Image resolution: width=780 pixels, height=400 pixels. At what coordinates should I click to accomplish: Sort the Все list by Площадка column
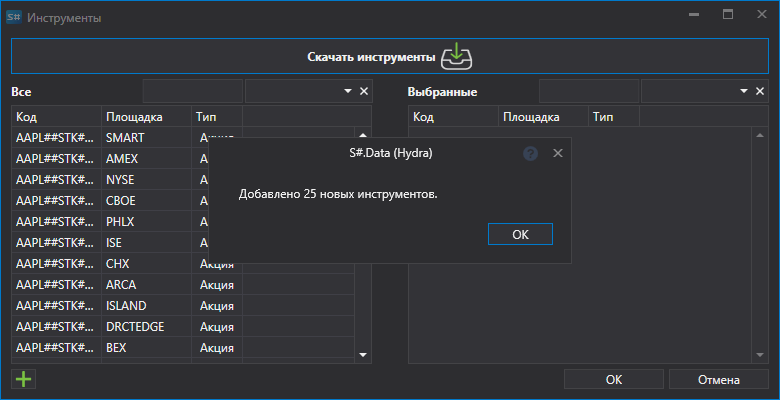tap(146, 117)
